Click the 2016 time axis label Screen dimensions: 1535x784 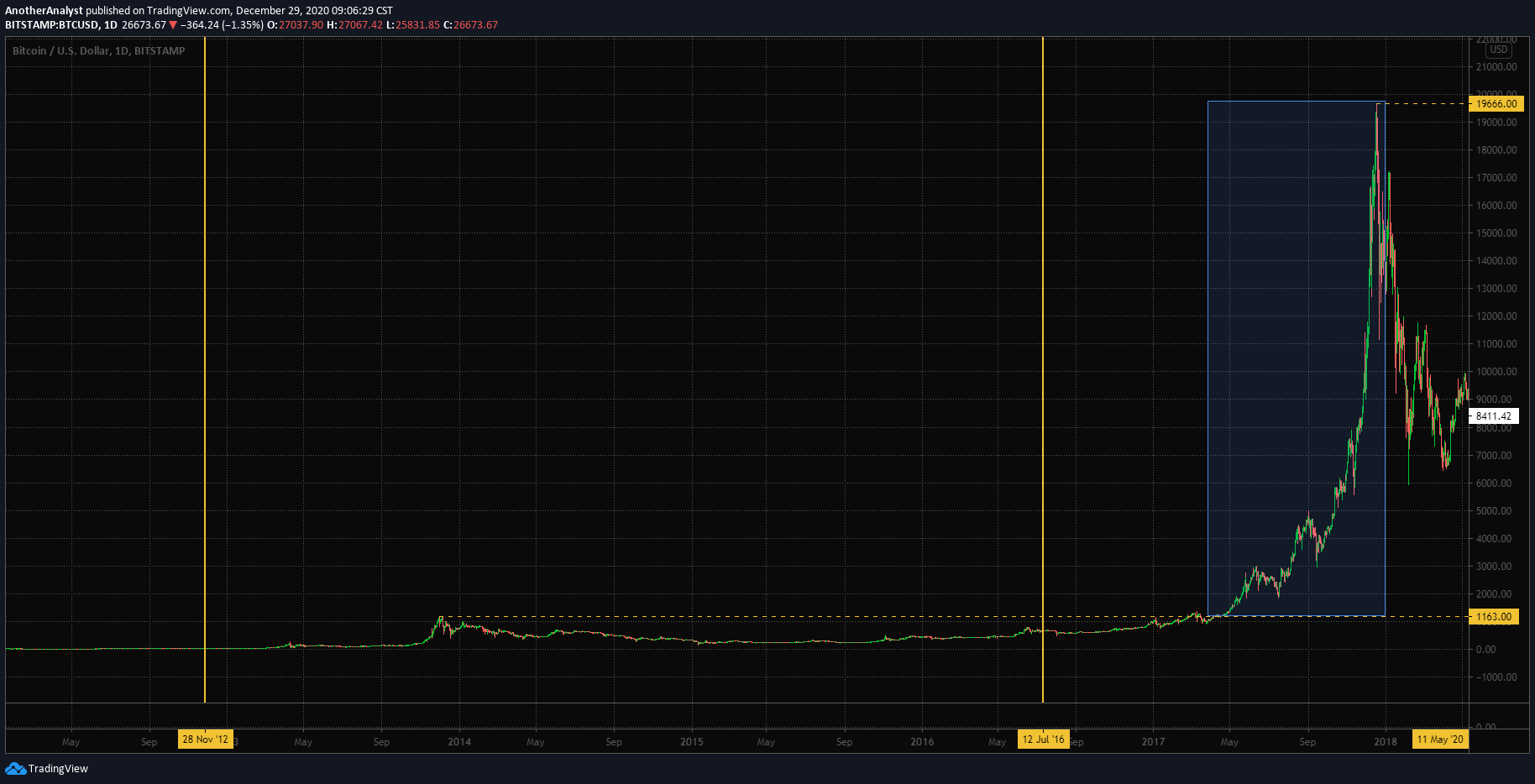[x=922, y=742]
